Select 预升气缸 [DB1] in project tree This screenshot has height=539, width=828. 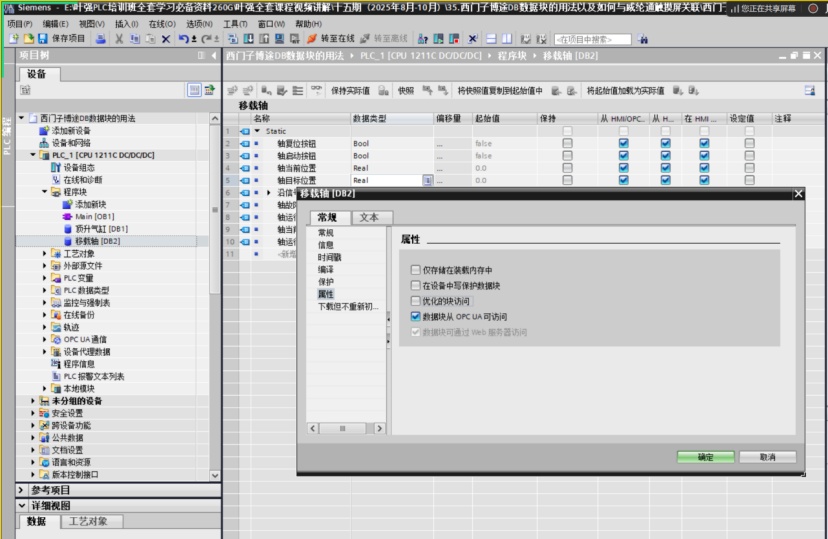101,229
